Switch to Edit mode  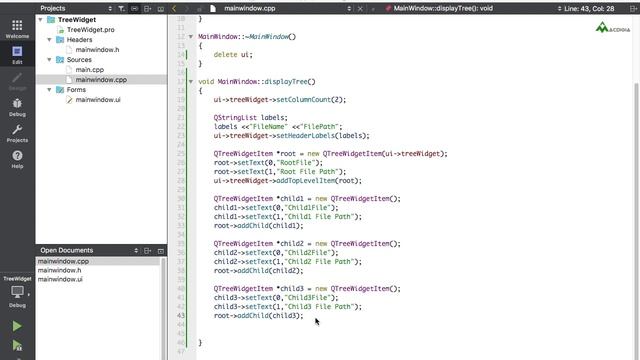pos(17,55)
